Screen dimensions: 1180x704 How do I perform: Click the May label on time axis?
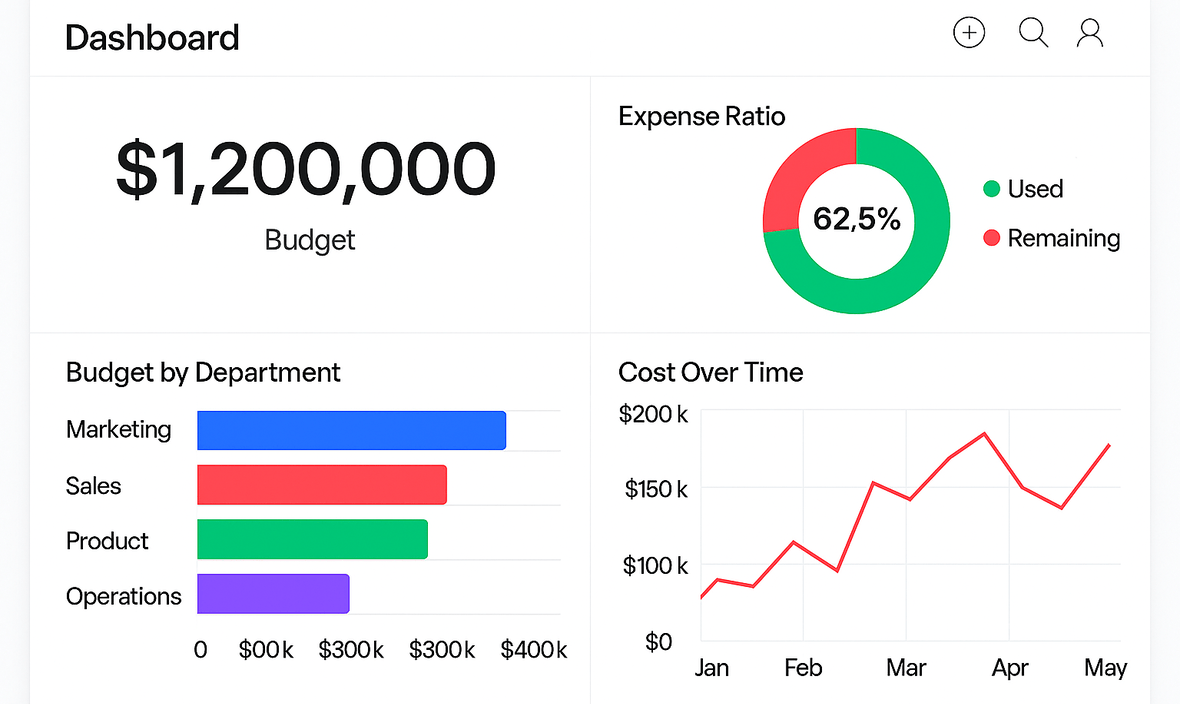1105,668
